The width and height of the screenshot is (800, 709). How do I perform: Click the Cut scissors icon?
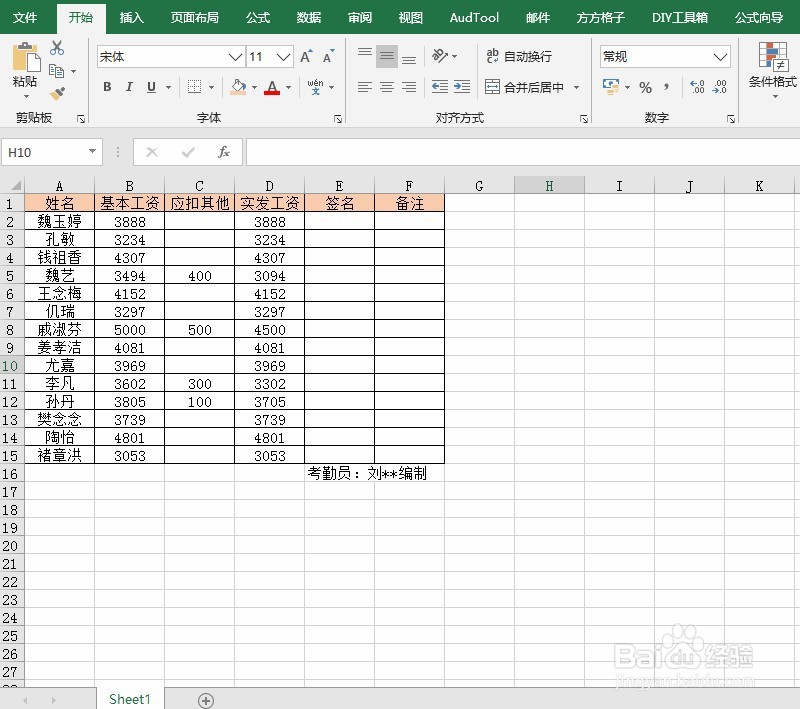[57, 48]
